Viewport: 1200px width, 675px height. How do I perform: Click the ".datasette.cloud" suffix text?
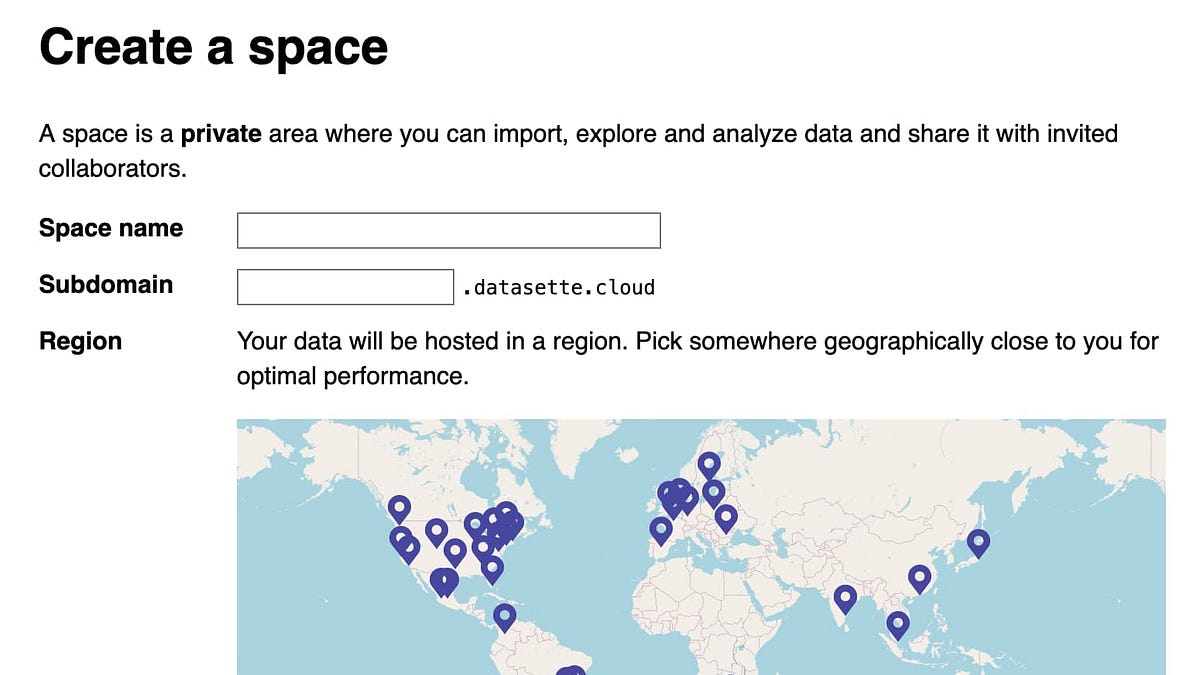[x=558, y=288]
